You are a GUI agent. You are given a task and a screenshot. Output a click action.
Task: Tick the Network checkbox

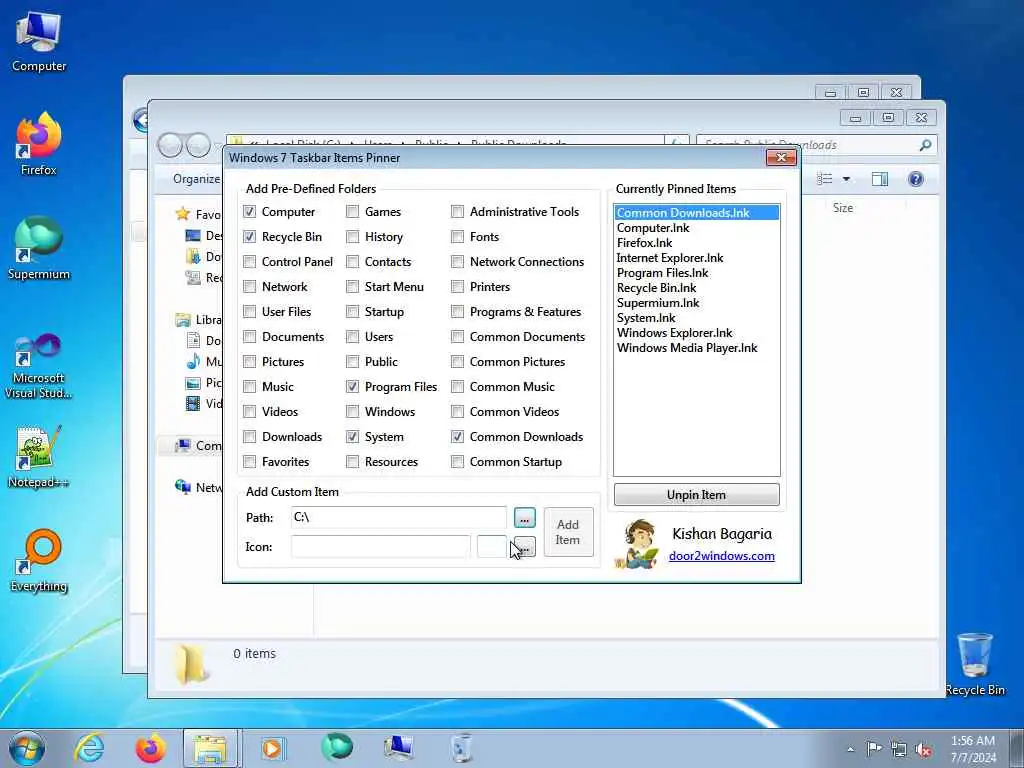tap(249, 287)
